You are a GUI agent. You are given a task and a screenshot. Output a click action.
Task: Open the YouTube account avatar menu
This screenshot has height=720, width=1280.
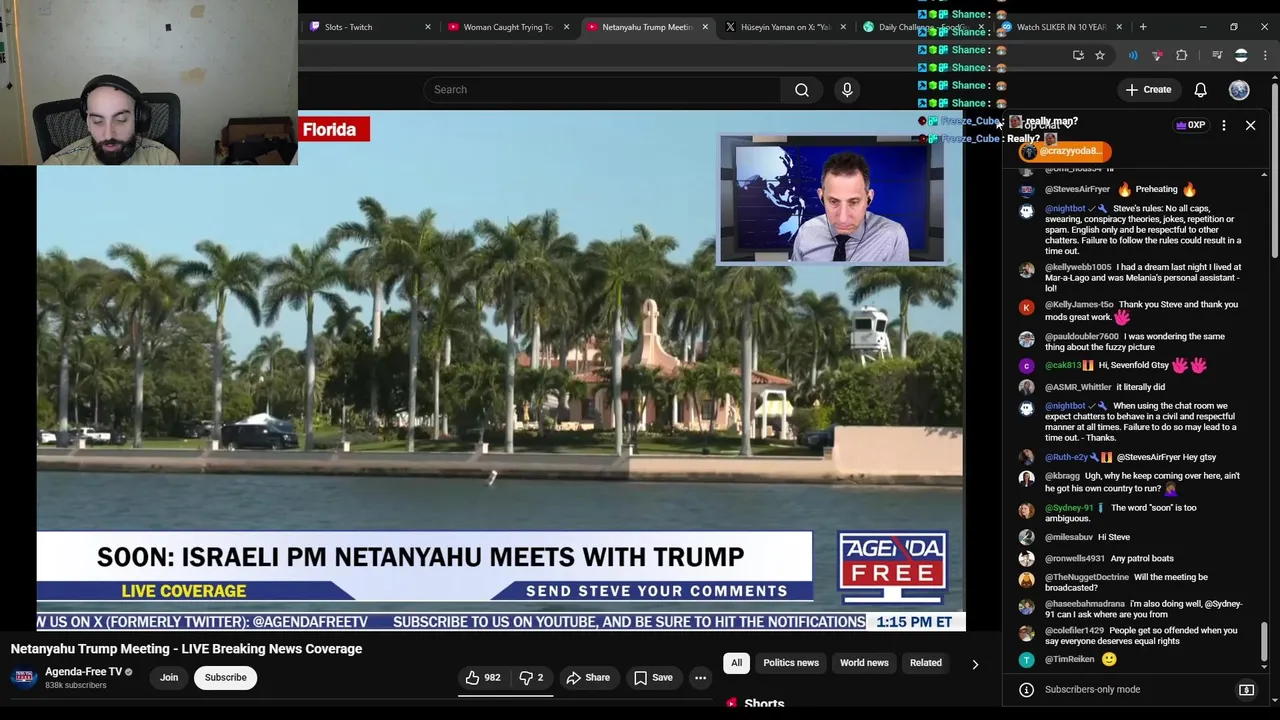tap(1239, 90)
